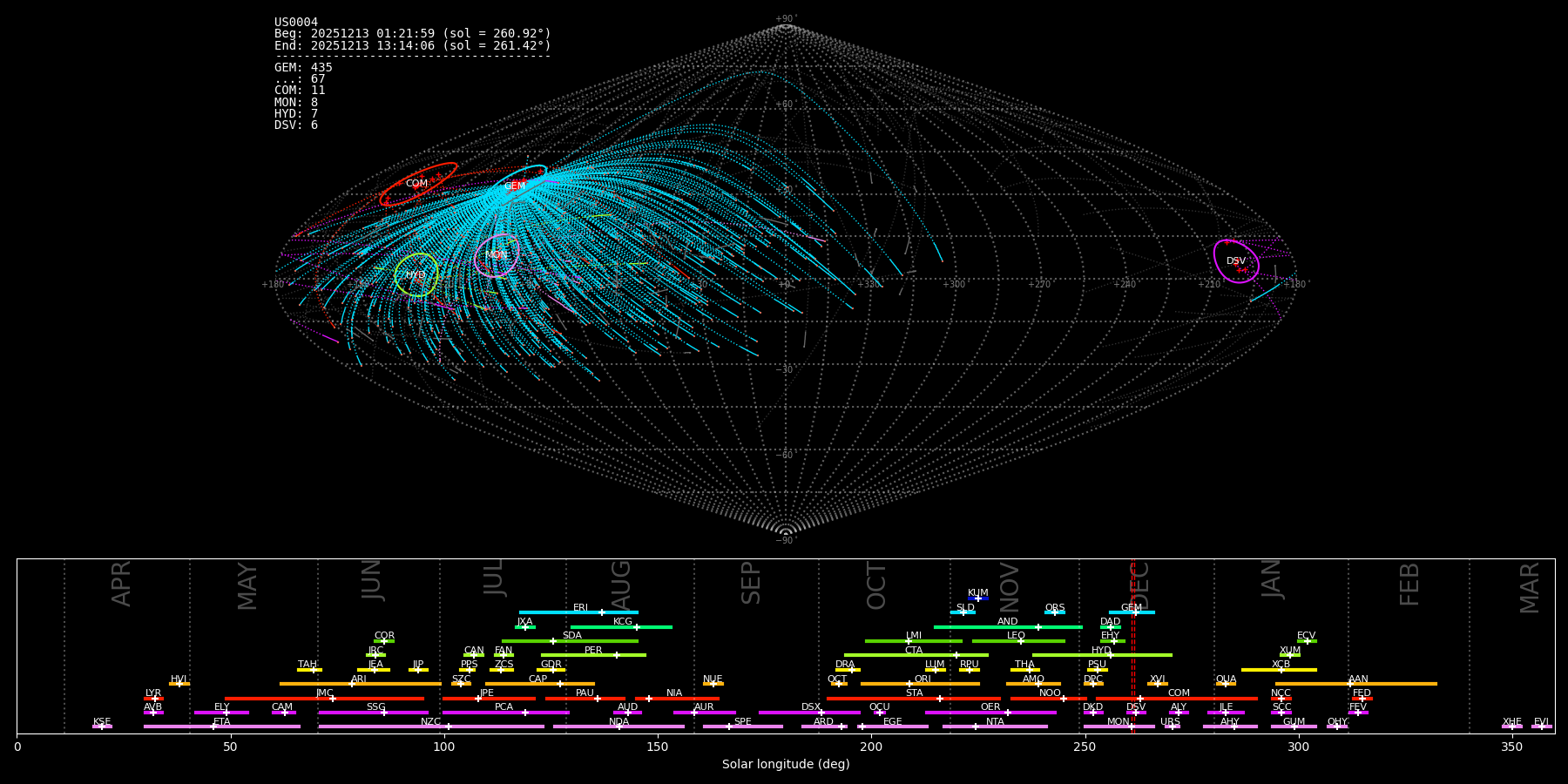1568x784 pixels.
Task: Click the "MON: 8" count line
Action: click(x=296, y=103)
